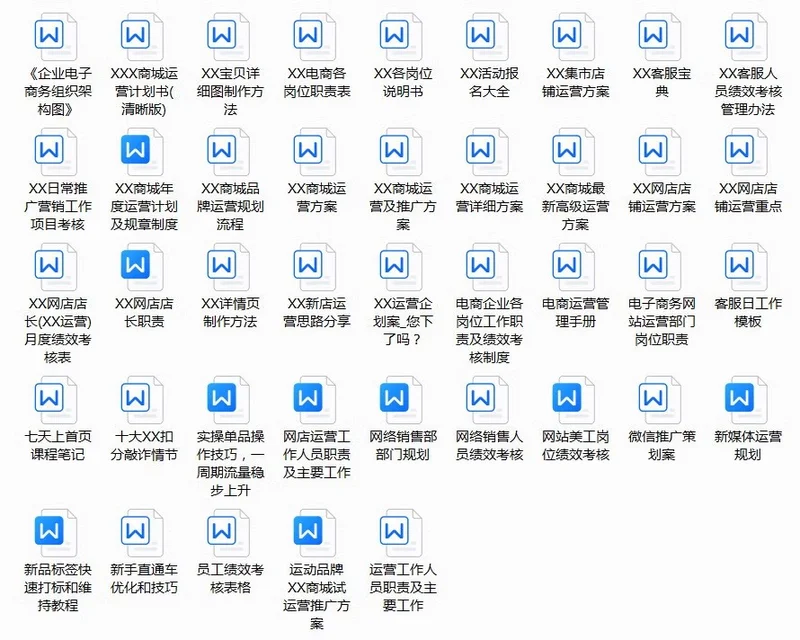This screenshot has height=640, width=800.
Task: Click the XX商城运营详细方案 file icon
Action: [x=487, y=152]
